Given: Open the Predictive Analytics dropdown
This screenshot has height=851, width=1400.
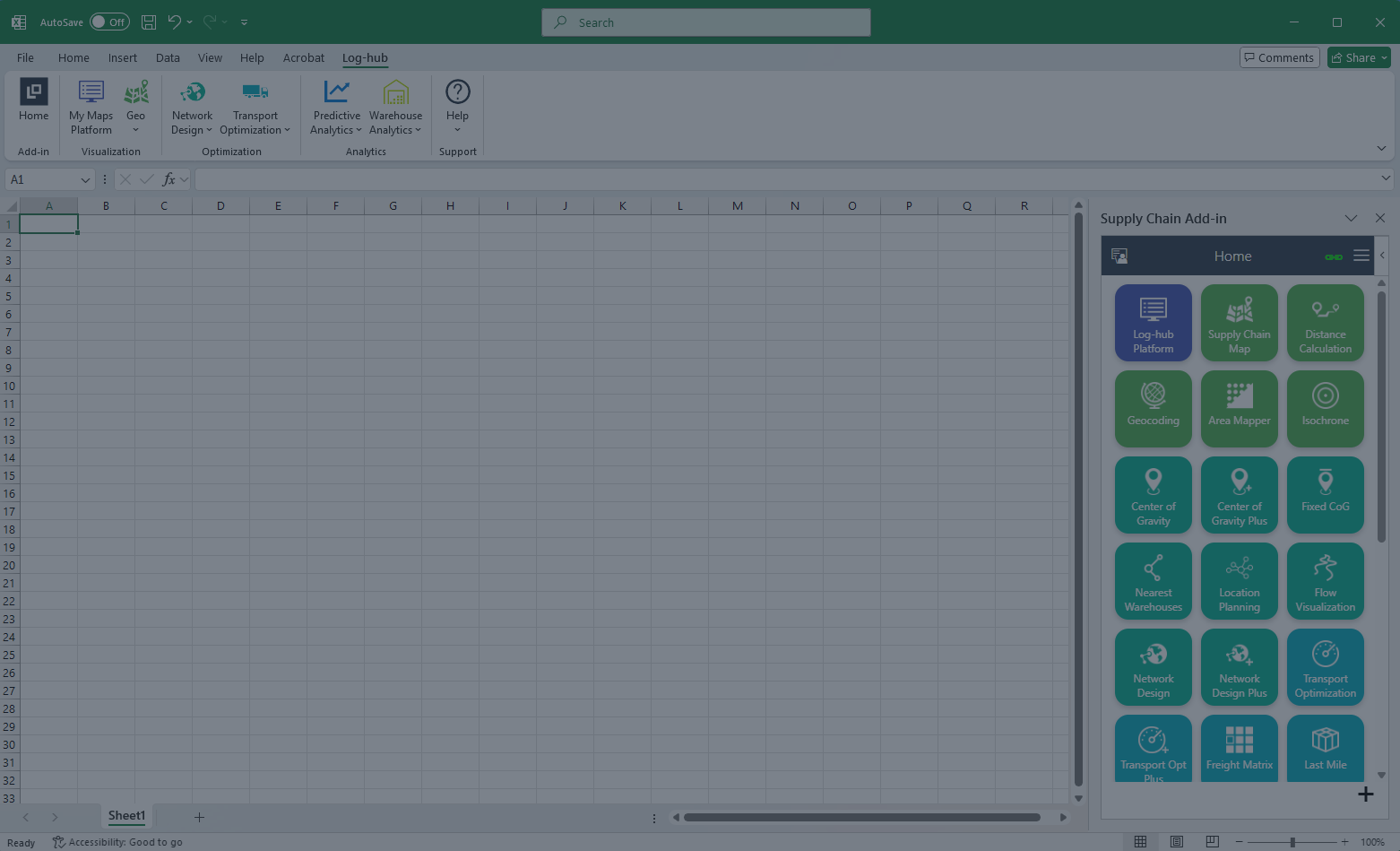Looking at the screenshot, I should tap(336, 108).
